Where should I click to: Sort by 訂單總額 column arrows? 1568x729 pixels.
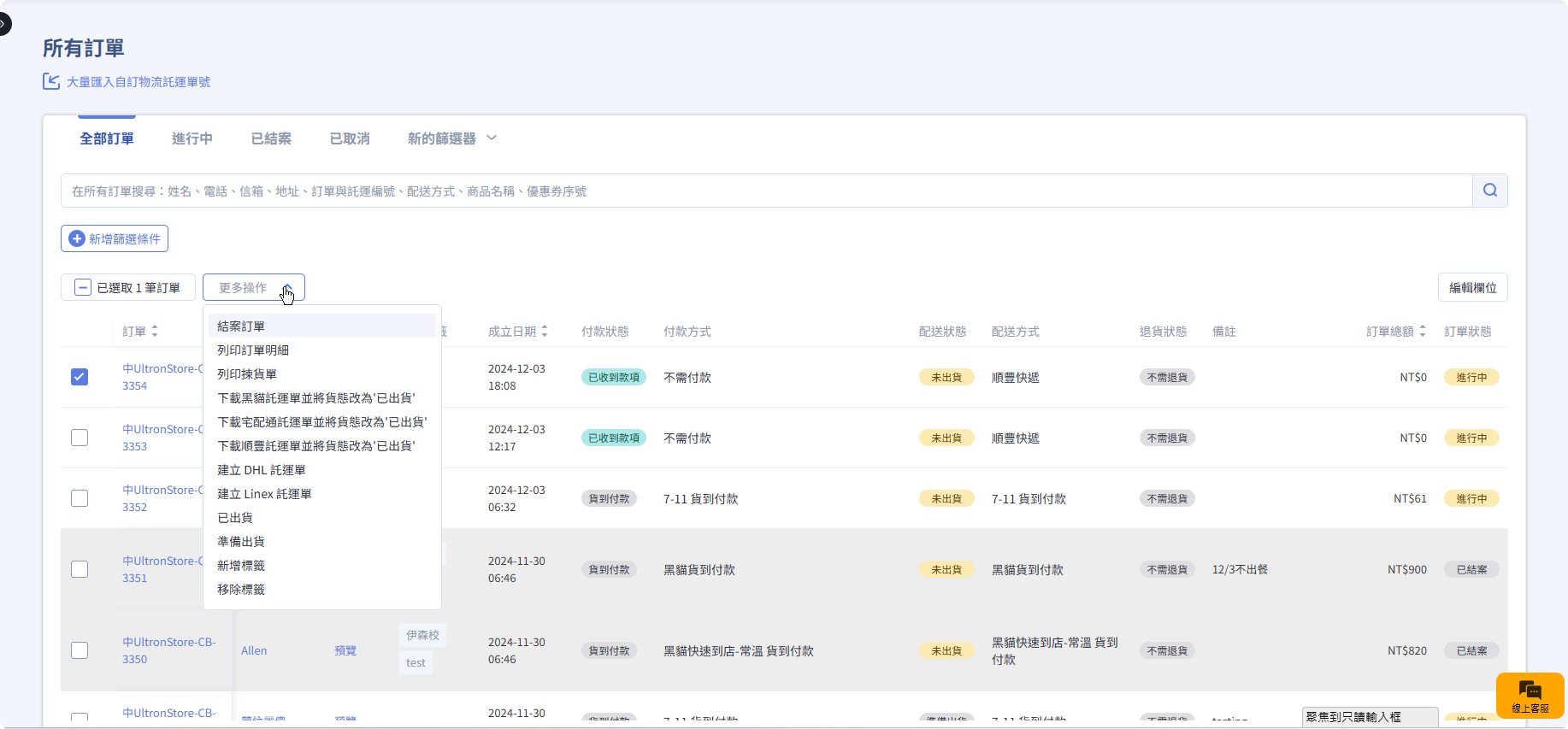[1423, 331]
